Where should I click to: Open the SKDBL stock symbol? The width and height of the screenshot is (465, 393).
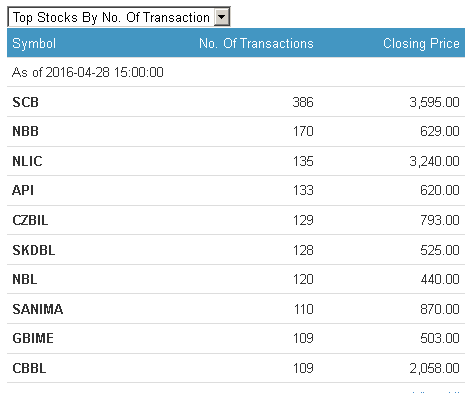[34, 250]
